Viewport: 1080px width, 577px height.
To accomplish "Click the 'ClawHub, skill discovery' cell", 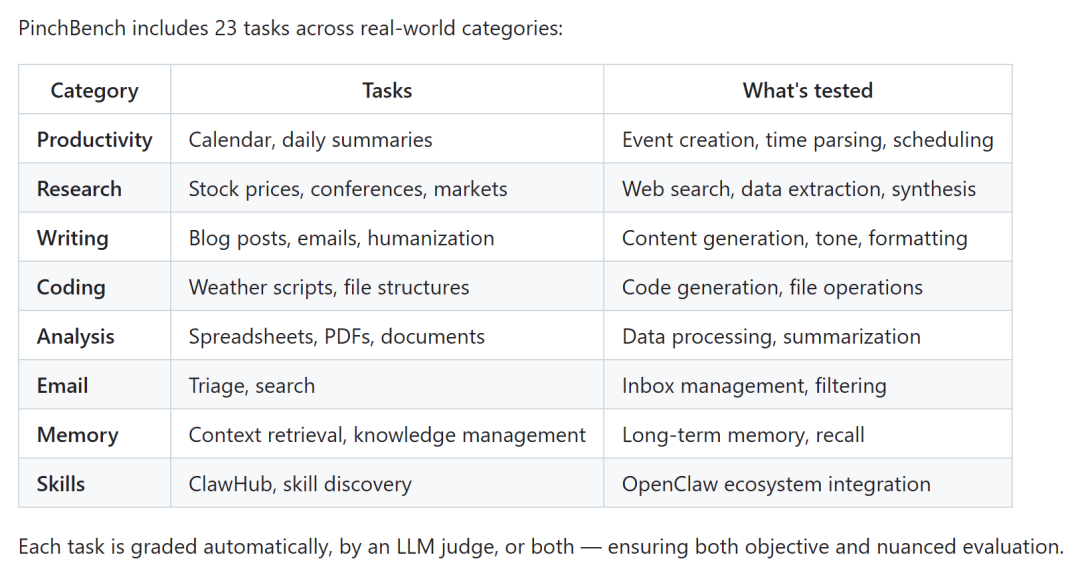I will click(x=299, y=484).
